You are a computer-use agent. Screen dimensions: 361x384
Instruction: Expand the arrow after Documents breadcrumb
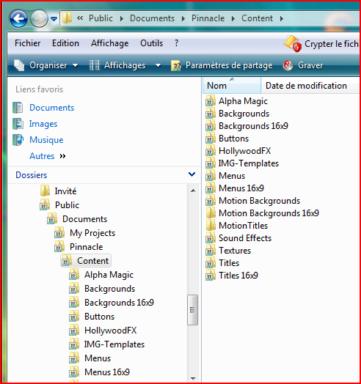click(183, 19)
